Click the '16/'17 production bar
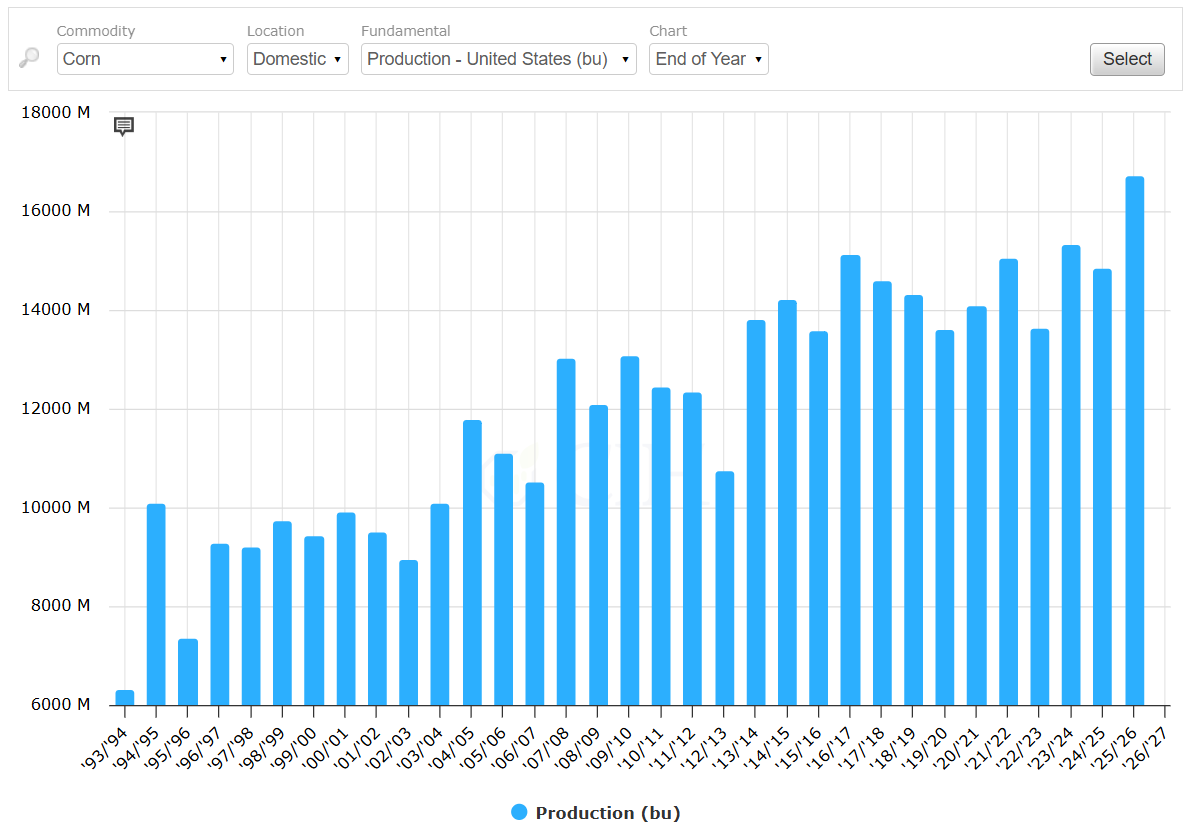 (x=850, y=480)
